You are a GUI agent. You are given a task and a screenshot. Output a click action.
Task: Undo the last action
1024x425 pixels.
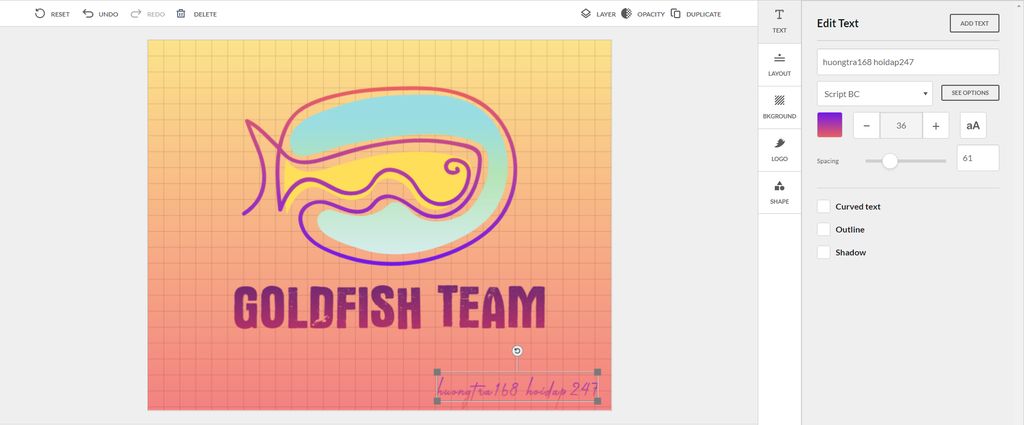point(100,14)
